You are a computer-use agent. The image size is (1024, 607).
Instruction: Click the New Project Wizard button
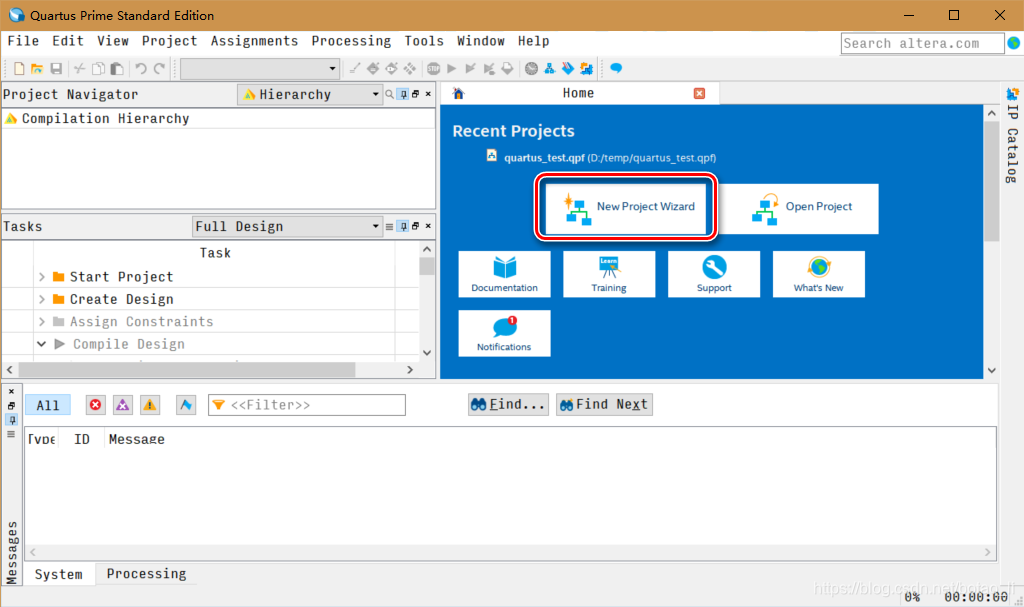point(626,207)
